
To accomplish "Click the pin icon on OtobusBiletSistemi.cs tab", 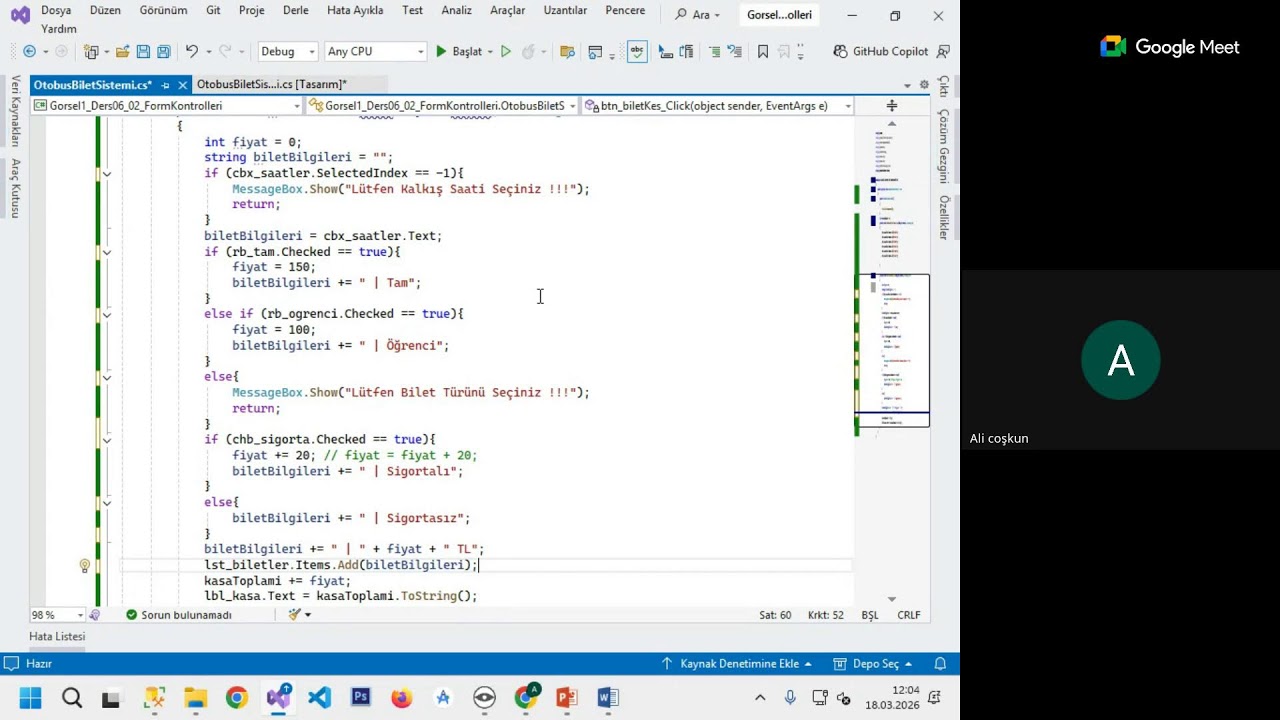I will 166,85.
